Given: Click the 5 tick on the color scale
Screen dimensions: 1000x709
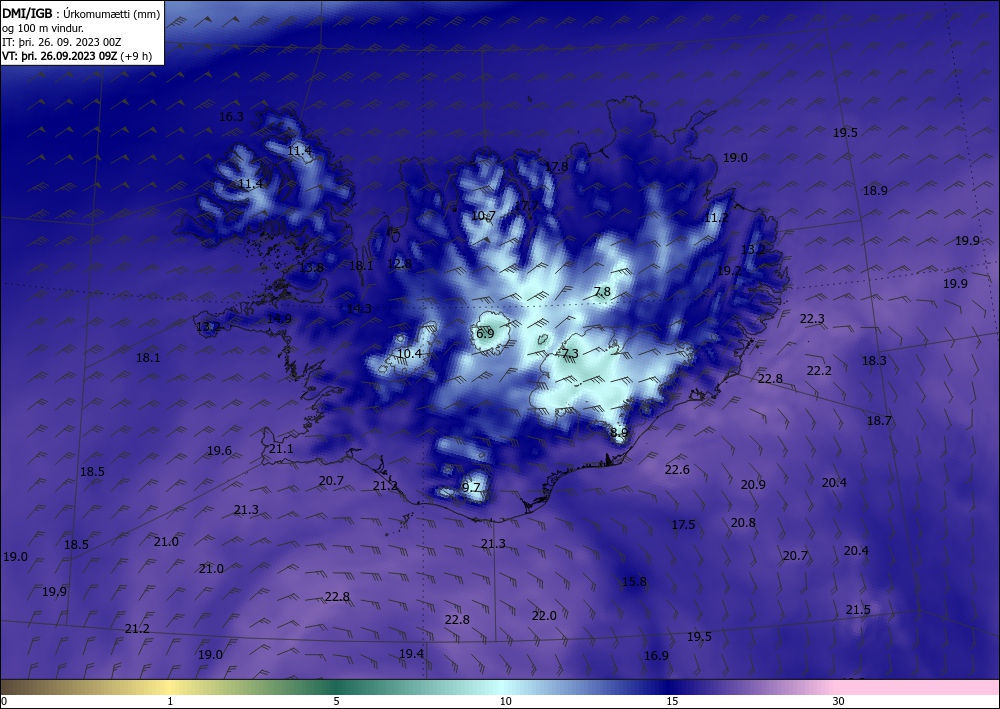Looking at the screenshot, I should (336, 701).
